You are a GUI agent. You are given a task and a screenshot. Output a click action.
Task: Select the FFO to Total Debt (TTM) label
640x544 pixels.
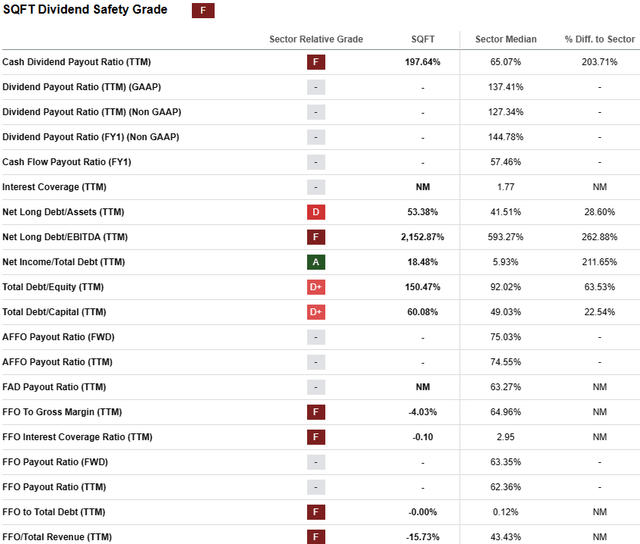(54, 512)
